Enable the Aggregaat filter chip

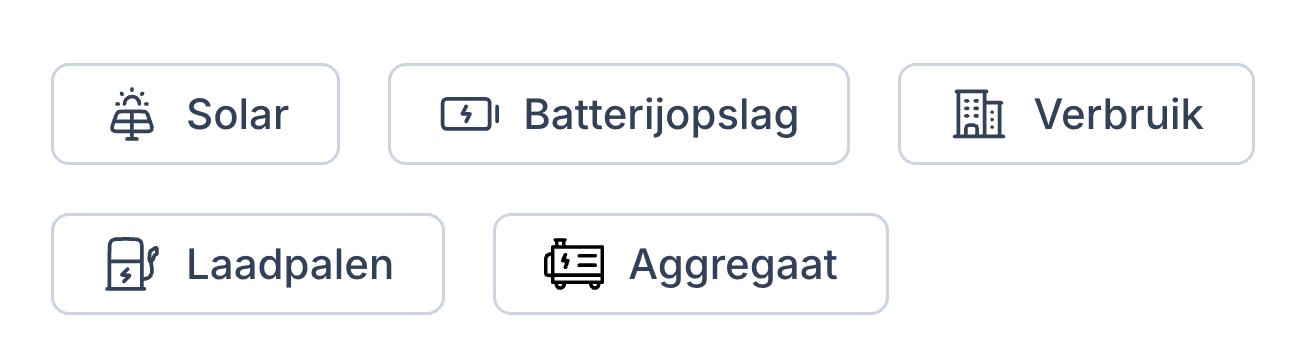(691, 264)
